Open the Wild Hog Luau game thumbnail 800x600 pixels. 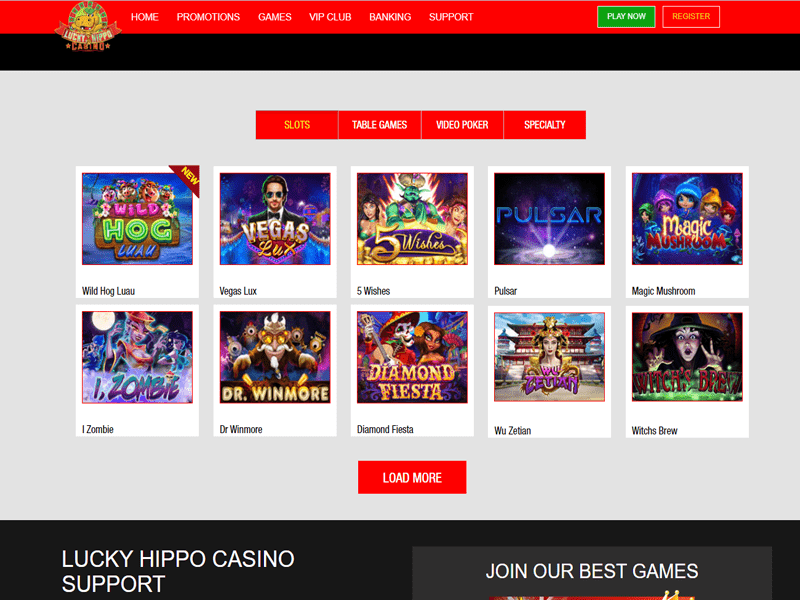click(x=137, y=219)
